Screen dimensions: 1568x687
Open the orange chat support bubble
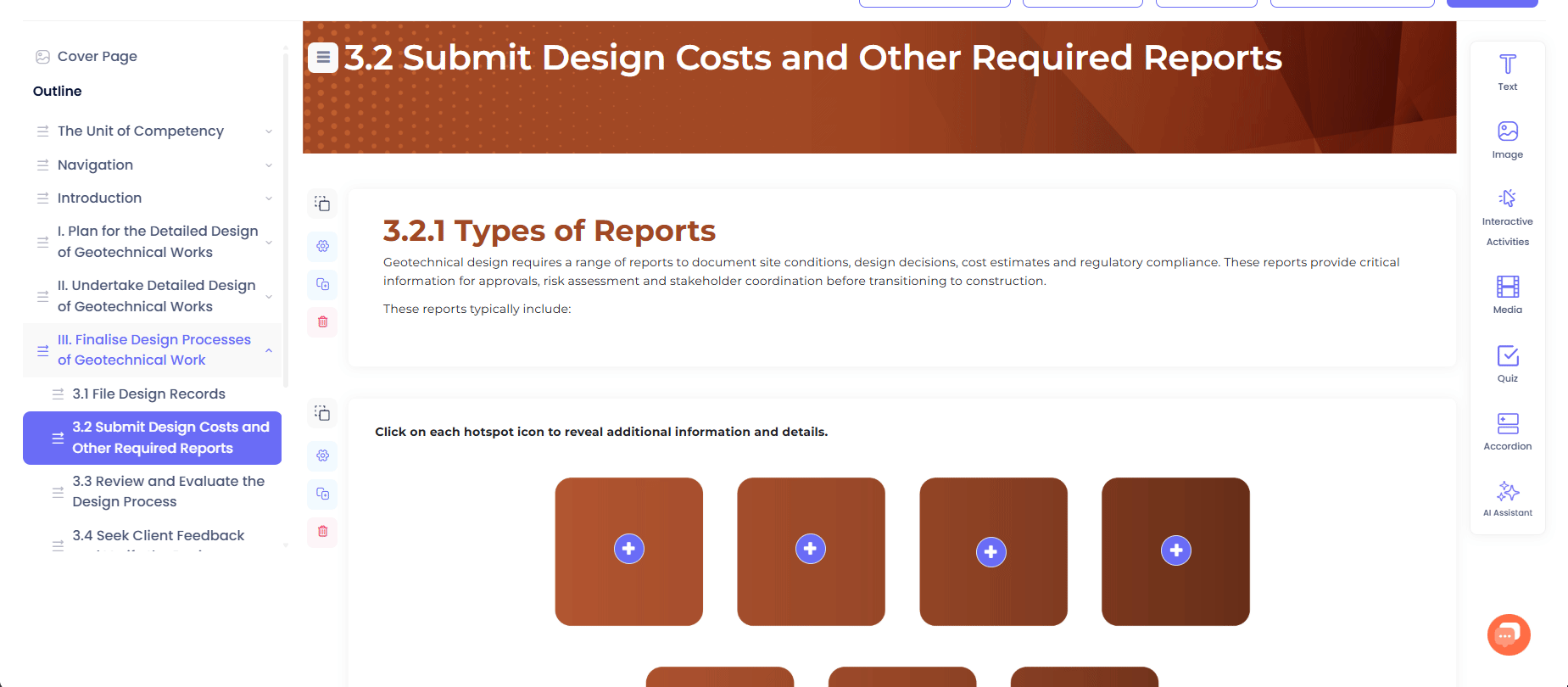pyautogui.click(x=1508, y=634)
